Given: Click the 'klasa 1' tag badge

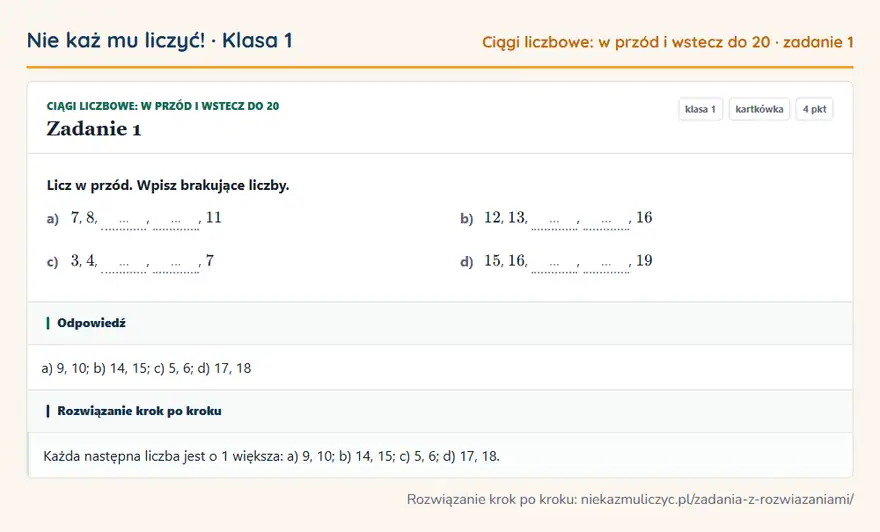Looking at the screenshot, I should [700, 109].
